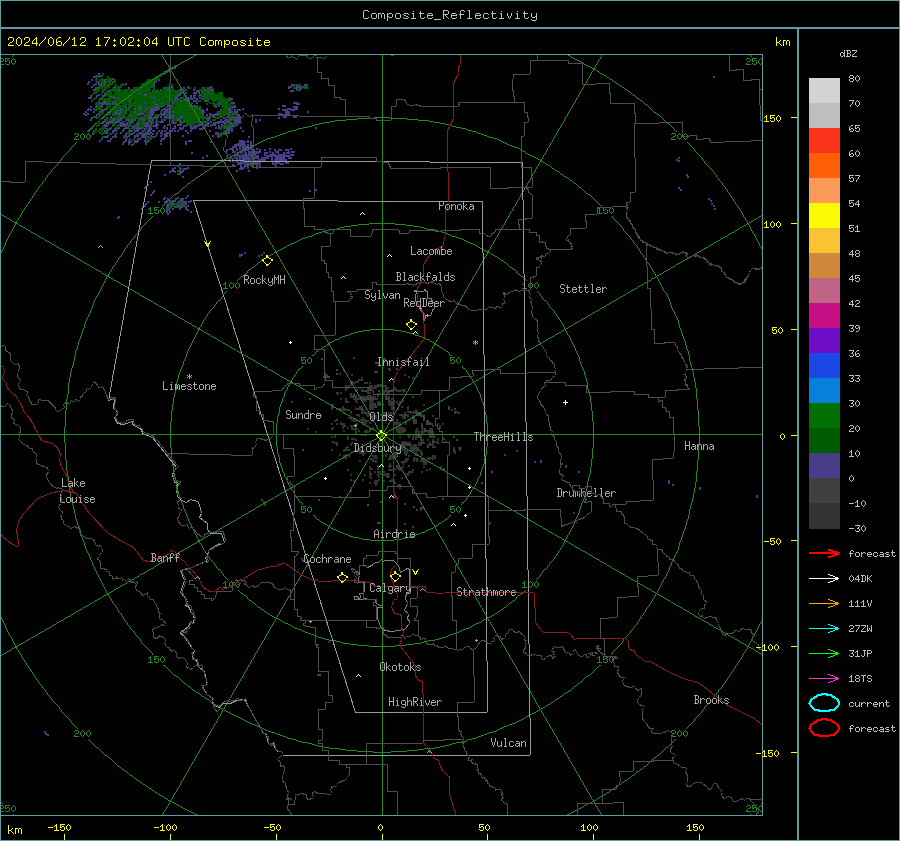Click the dBZ legend heading

848,54
